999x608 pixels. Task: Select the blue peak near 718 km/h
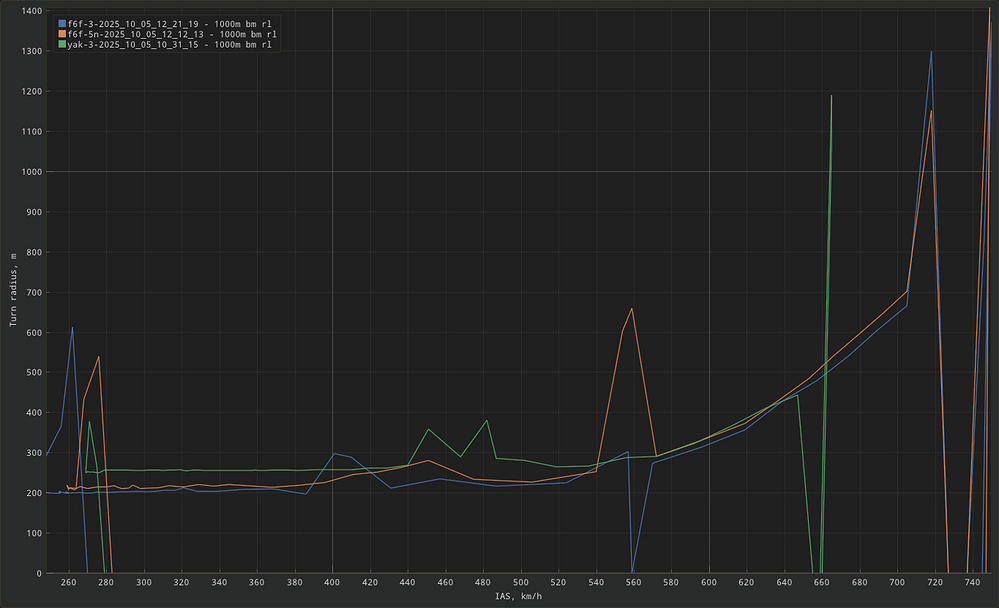click(x=931, y=52)
